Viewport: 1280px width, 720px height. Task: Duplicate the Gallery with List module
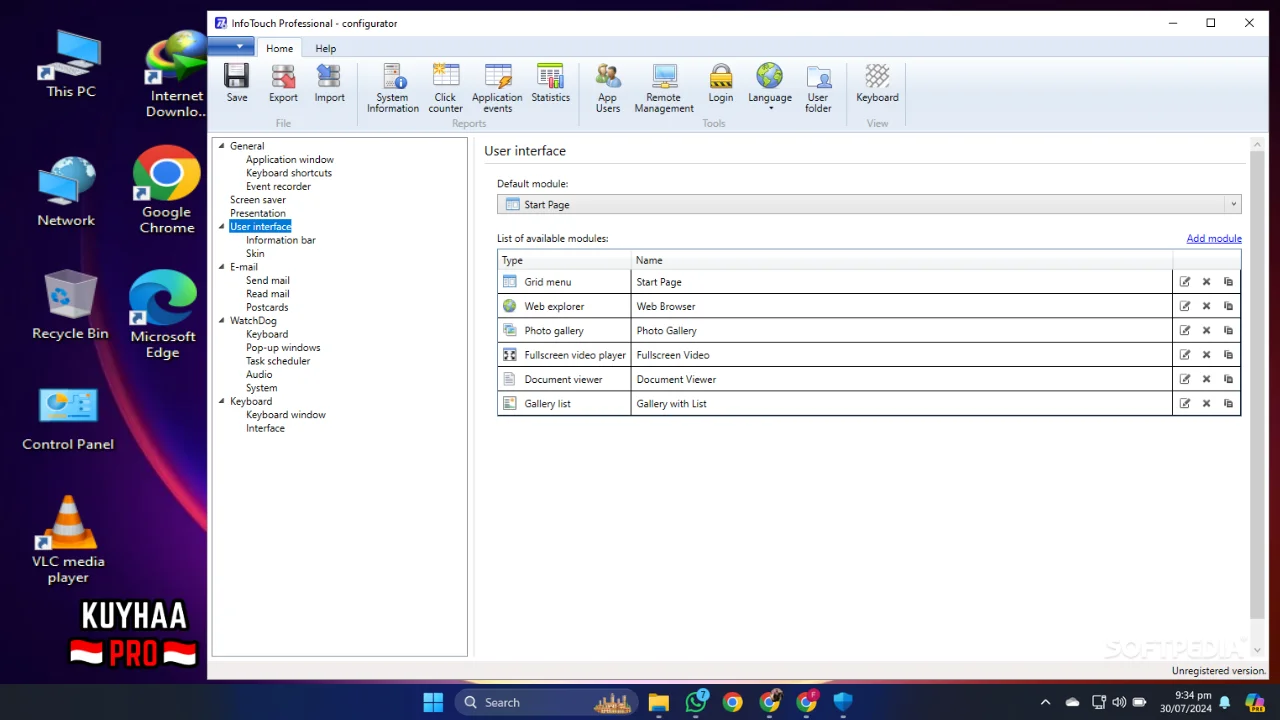1229,404
